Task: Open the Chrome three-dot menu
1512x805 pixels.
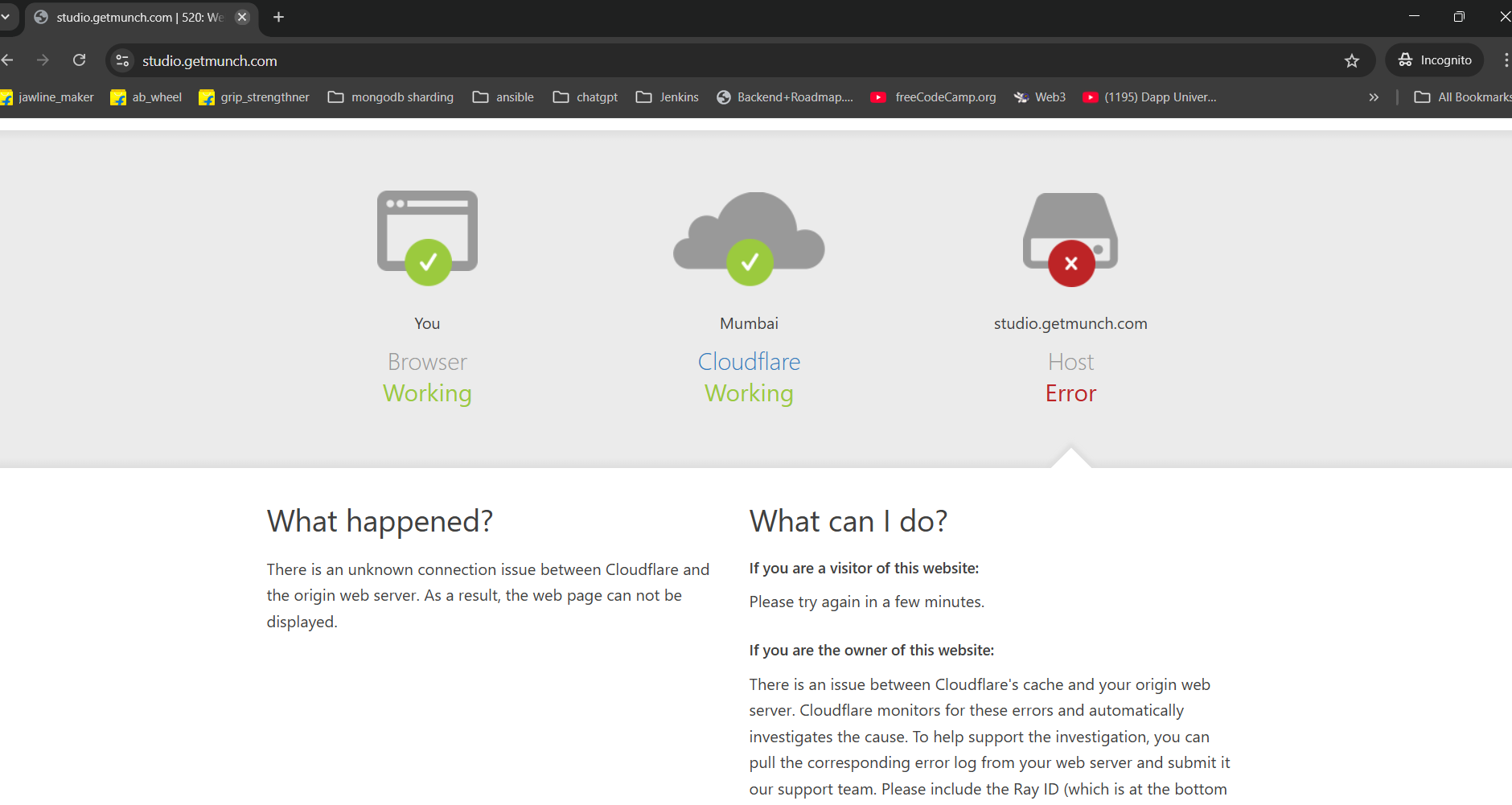Action: [1506, 60]
